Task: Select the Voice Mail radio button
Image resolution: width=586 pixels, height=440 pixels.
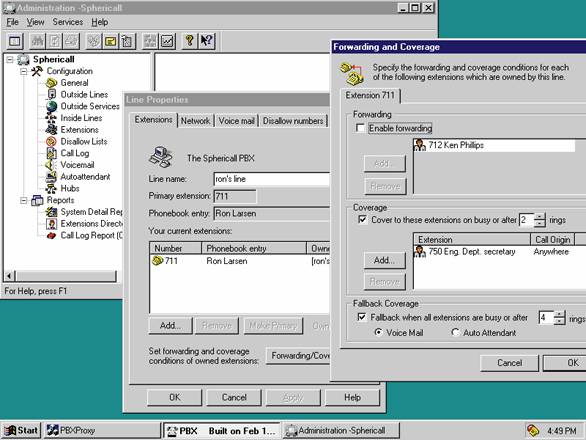Action: coord(379,332)
